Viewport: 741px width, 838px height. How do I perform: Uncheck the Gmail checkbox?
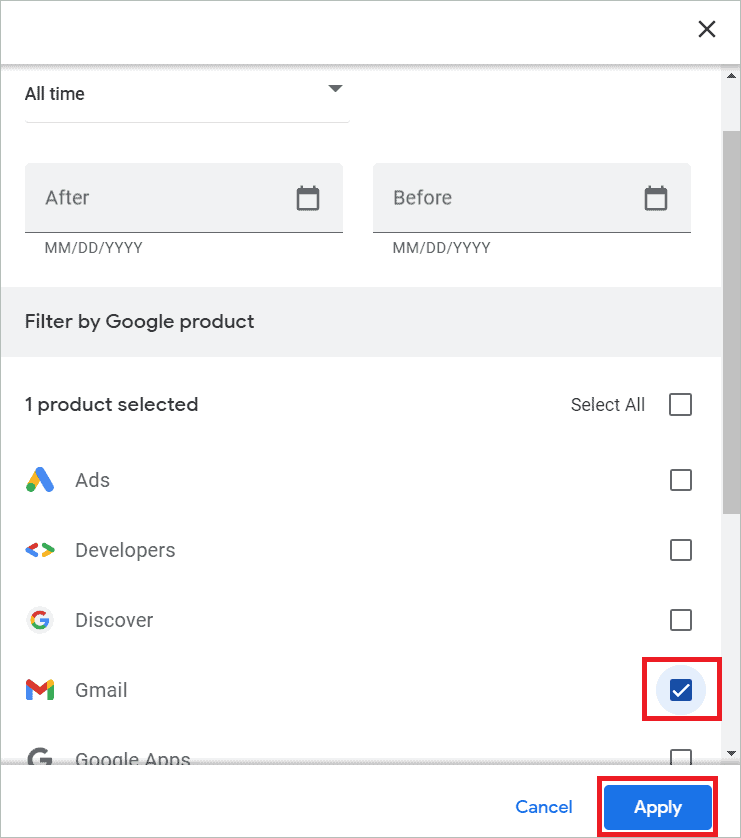(x=680, y=690)
